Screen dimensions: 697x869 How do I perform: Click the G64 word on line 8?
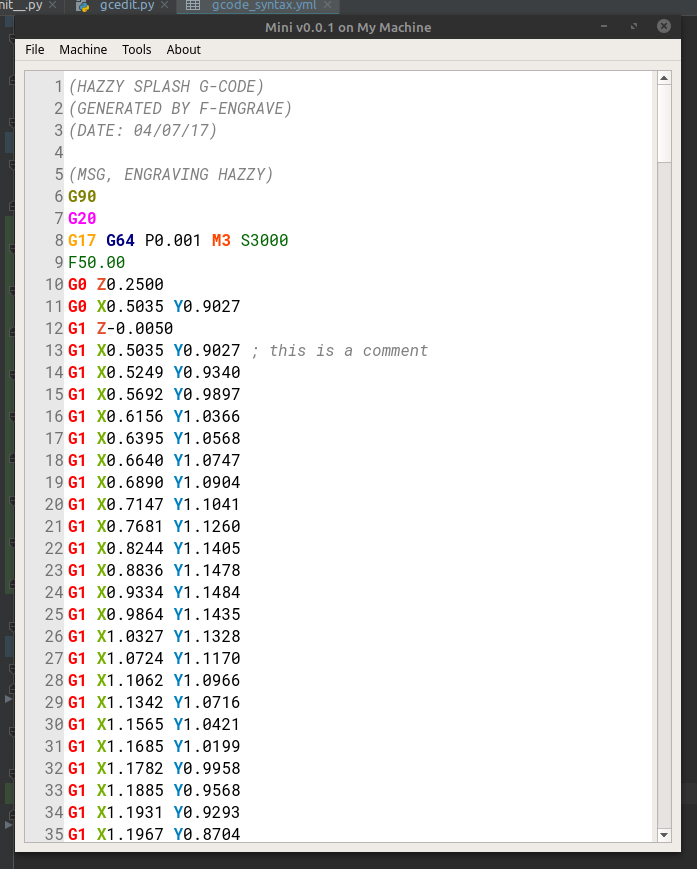pos(120,241)
